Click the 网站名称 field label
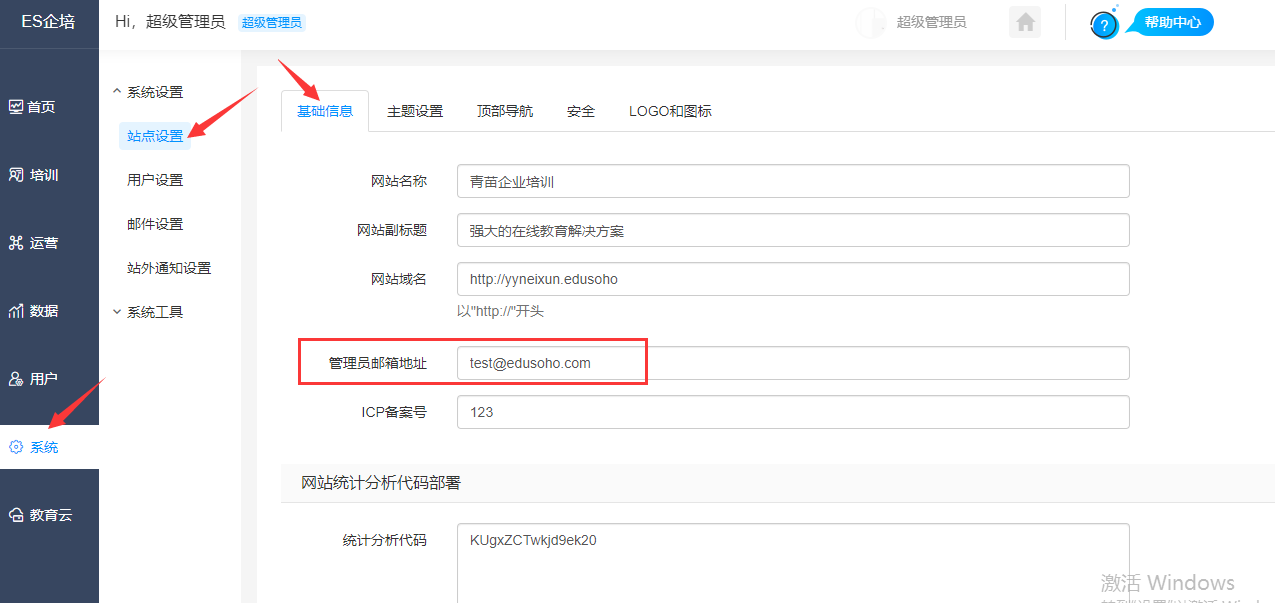Image resolution: width=1275 pixels, height=603 pixels. [399, 181]
